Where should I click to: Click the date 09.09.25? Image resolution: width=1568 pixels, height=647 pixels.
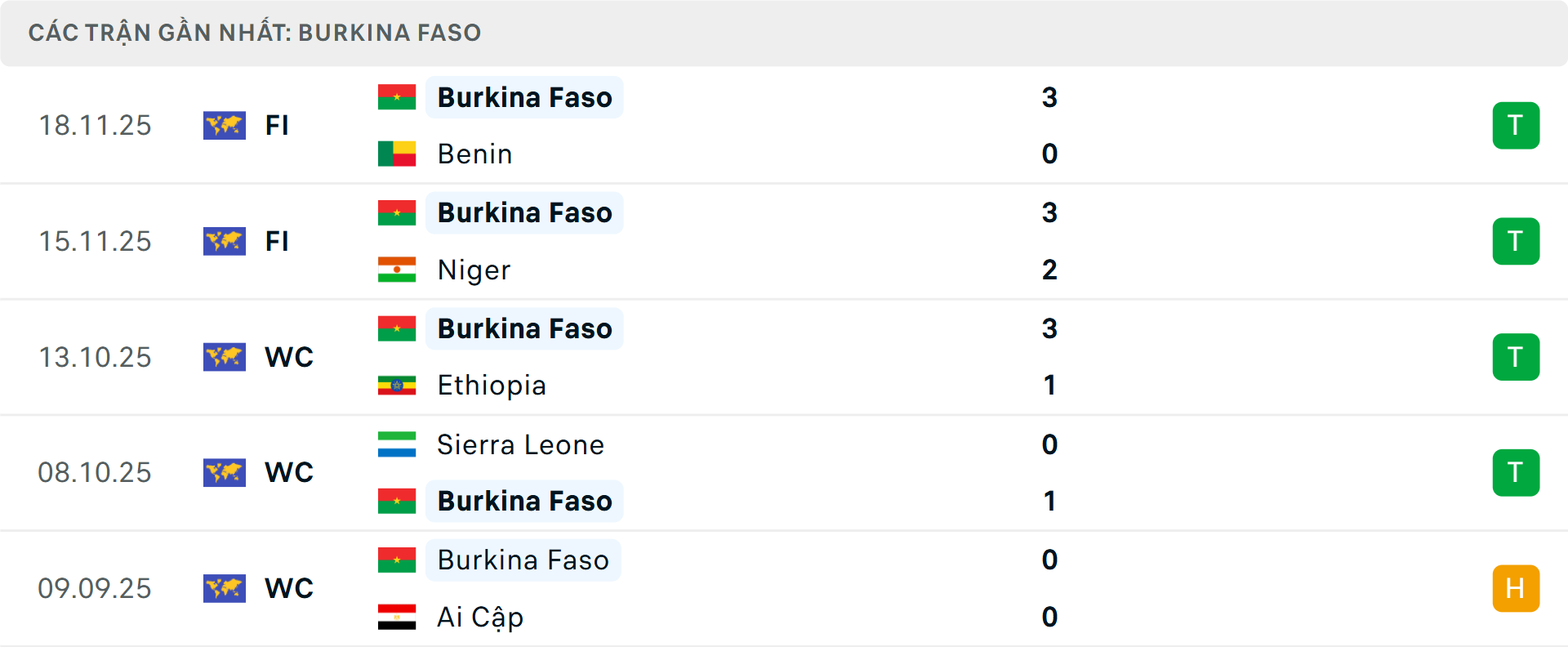[95, 588]
